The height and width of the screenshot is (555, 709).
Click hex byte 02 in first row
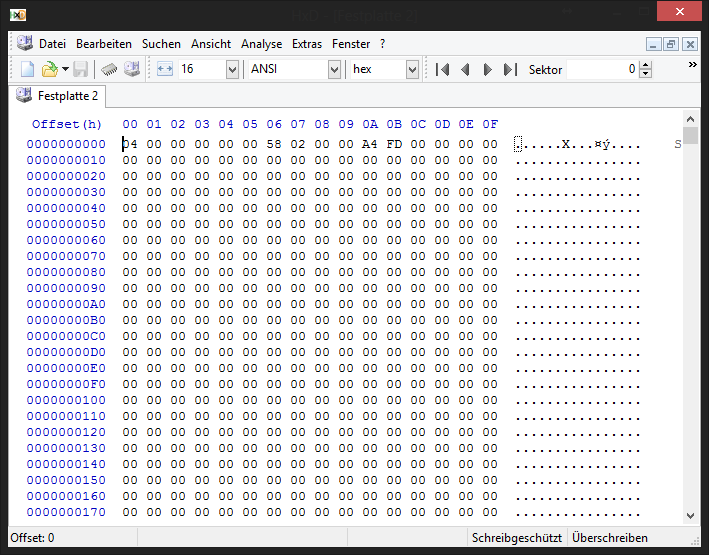[x=298, y=144]
